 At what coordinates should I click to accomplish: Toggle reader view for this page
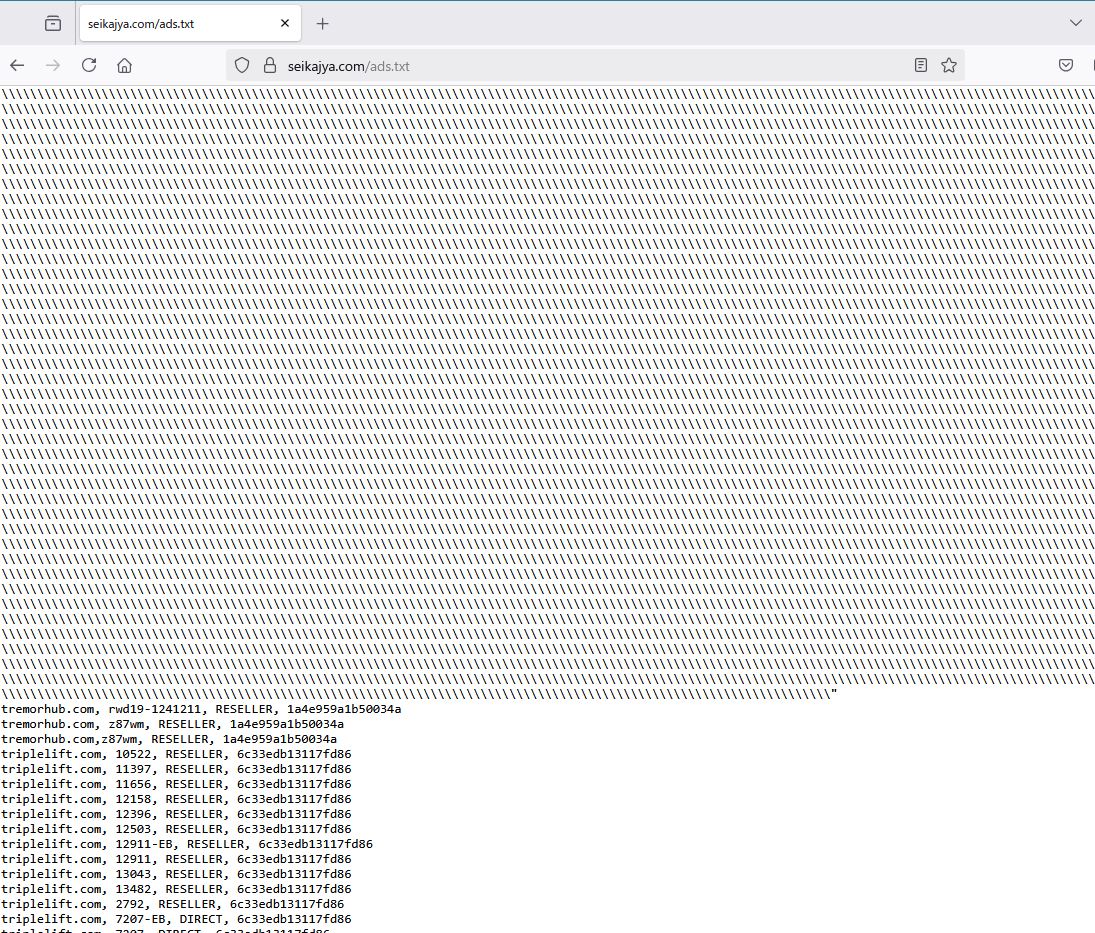point(921,66)
